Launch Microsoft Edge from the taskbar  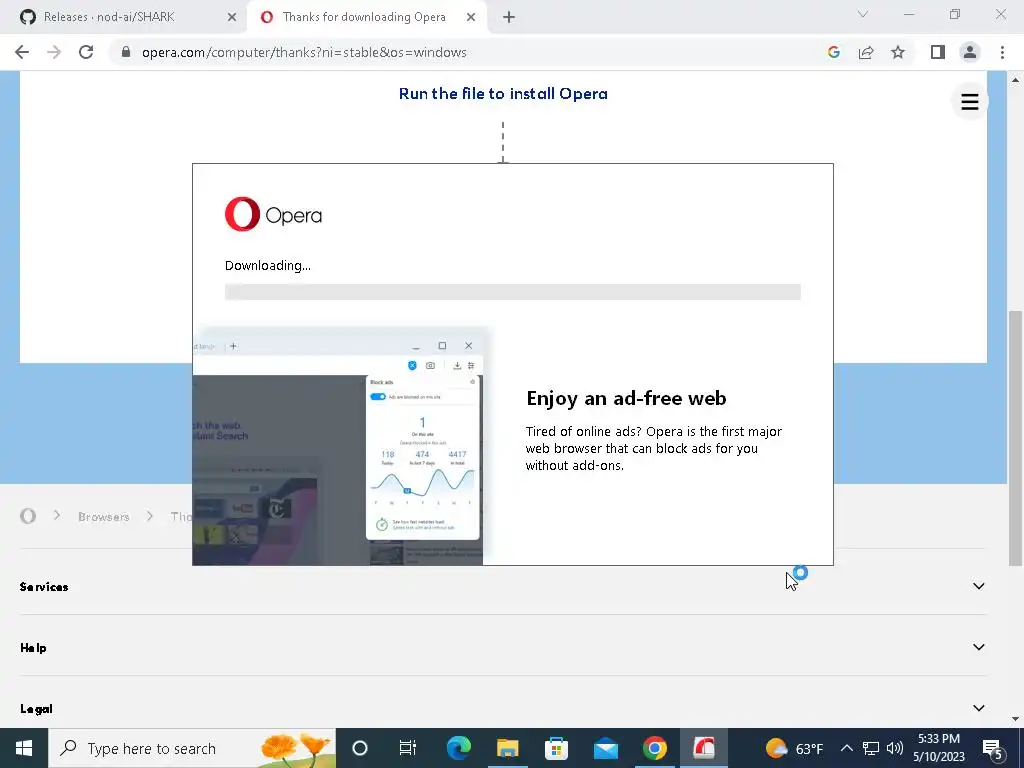pyautogui.click(x=458, y=748)
